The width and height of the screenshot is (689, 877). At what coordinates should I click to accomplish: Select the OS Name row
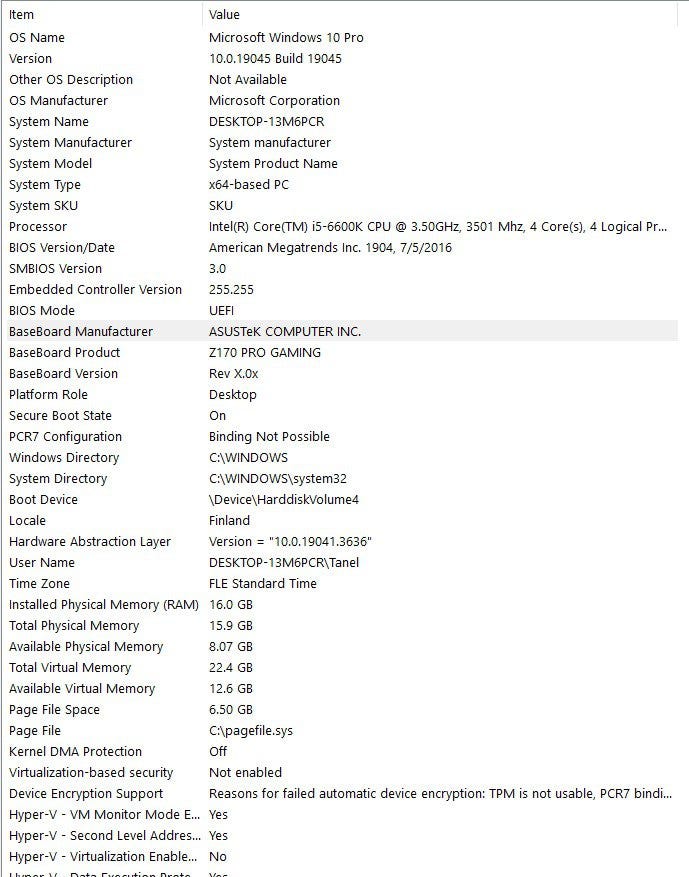[342, 37]
